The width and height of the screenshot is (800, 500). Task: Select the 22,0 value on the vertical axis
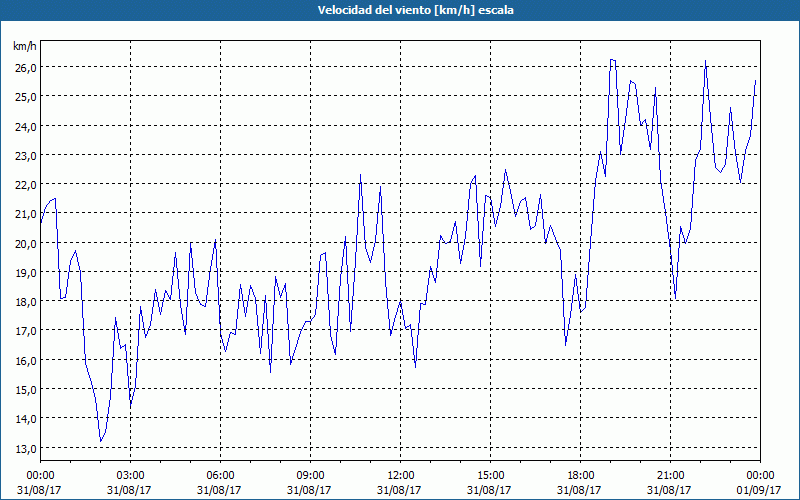(25, 185)
